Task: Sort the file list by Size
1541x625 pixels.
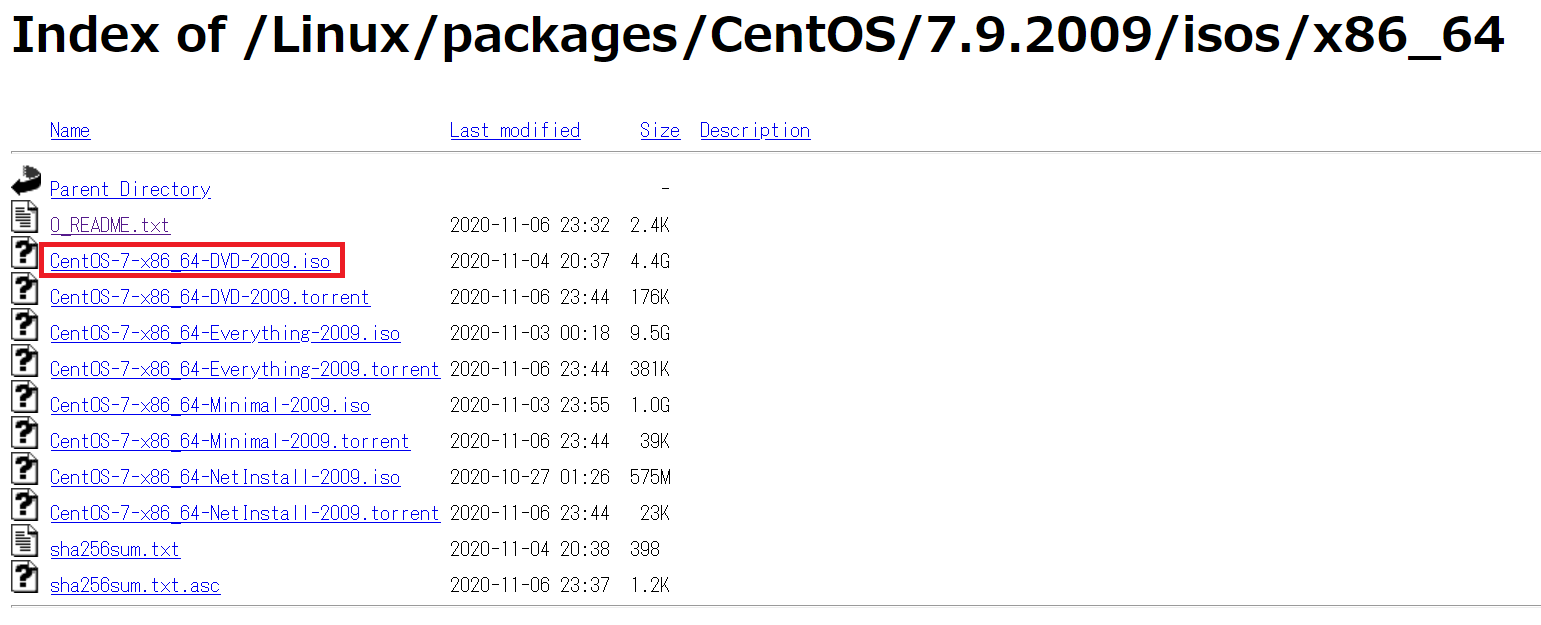Action: coord(659,130)
